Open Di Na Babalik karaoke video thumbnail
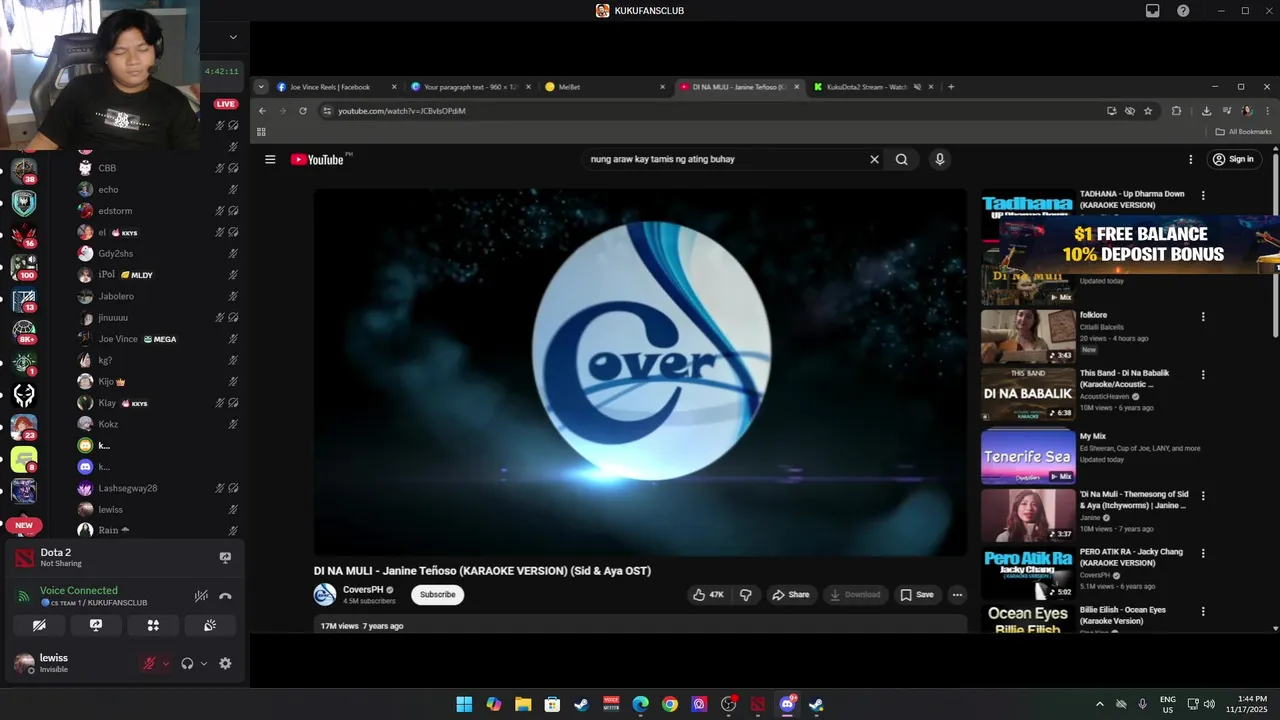 tap(1028, 394)
